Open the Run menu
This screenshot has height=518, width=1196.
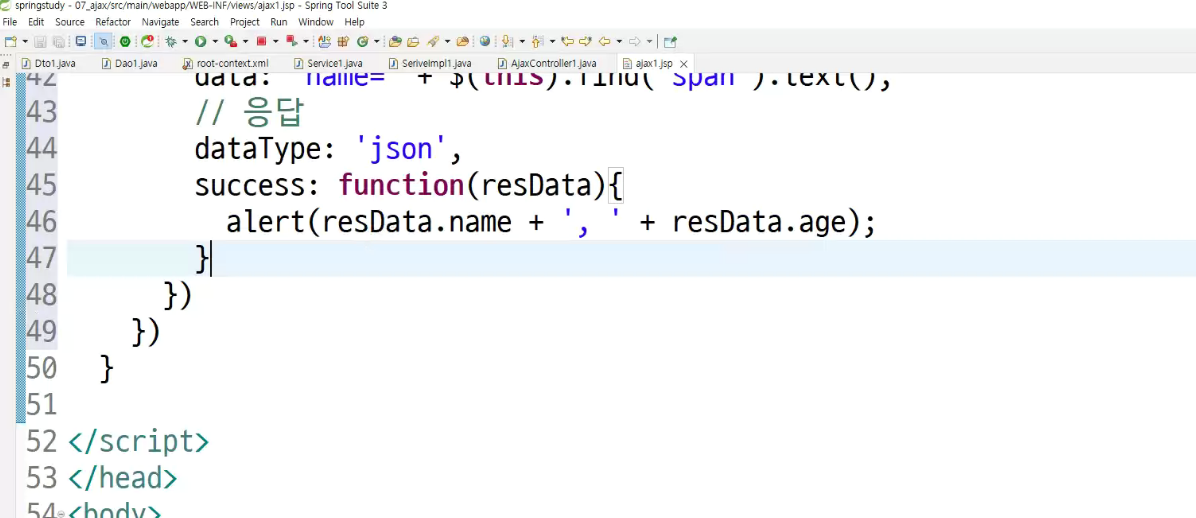point(278,22)
